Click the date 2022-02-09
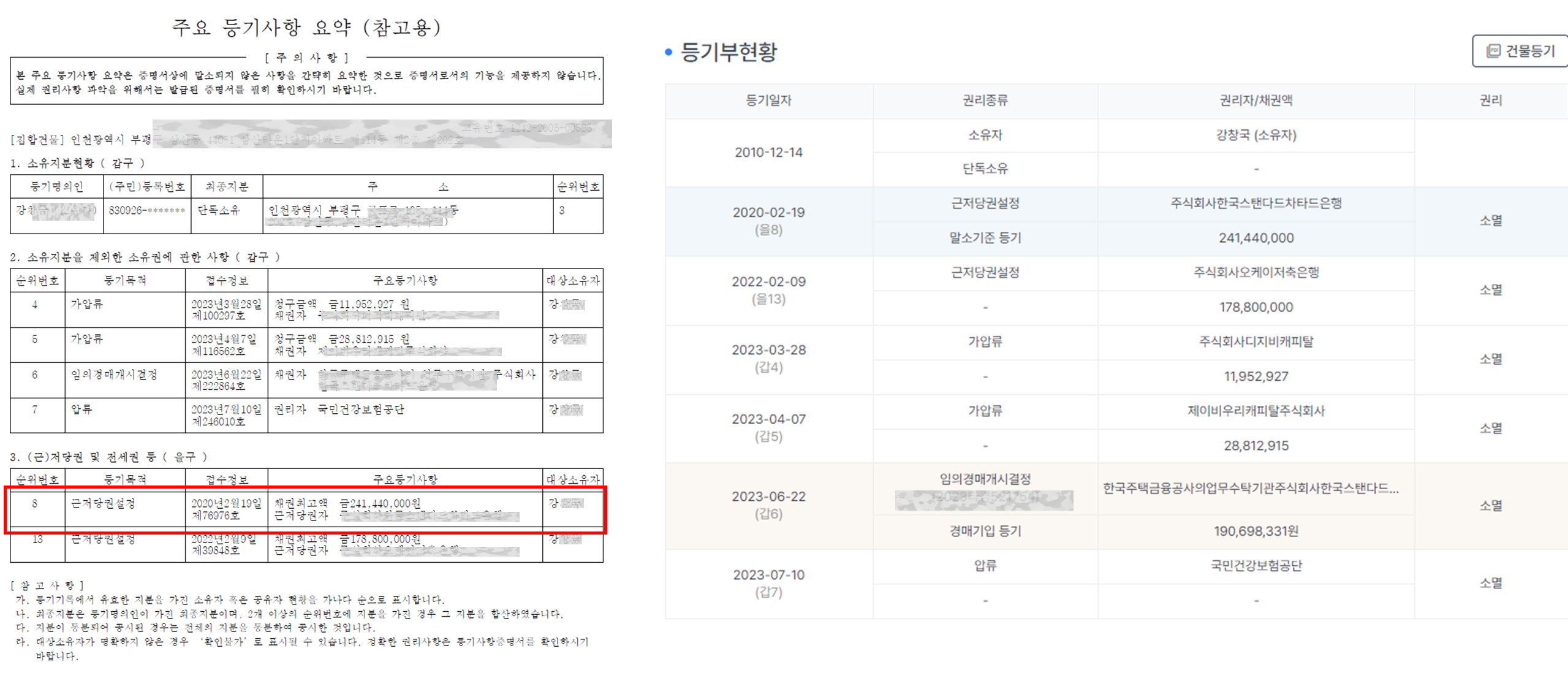The width and height of the screenshot is (1568, 678). click(768, 281)
